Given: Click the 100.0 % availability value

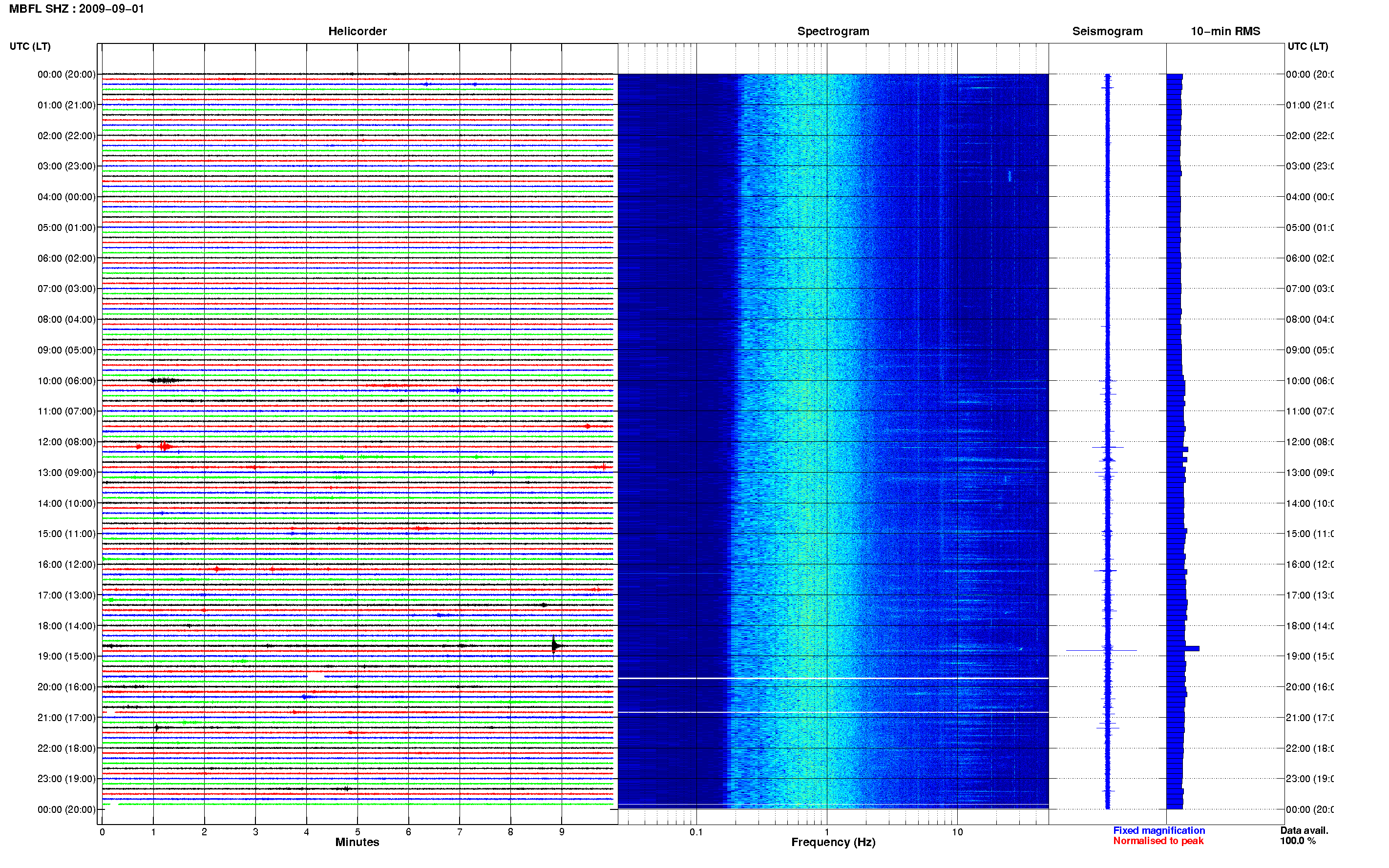Looking at the screenshot, I should point(1298,841).
